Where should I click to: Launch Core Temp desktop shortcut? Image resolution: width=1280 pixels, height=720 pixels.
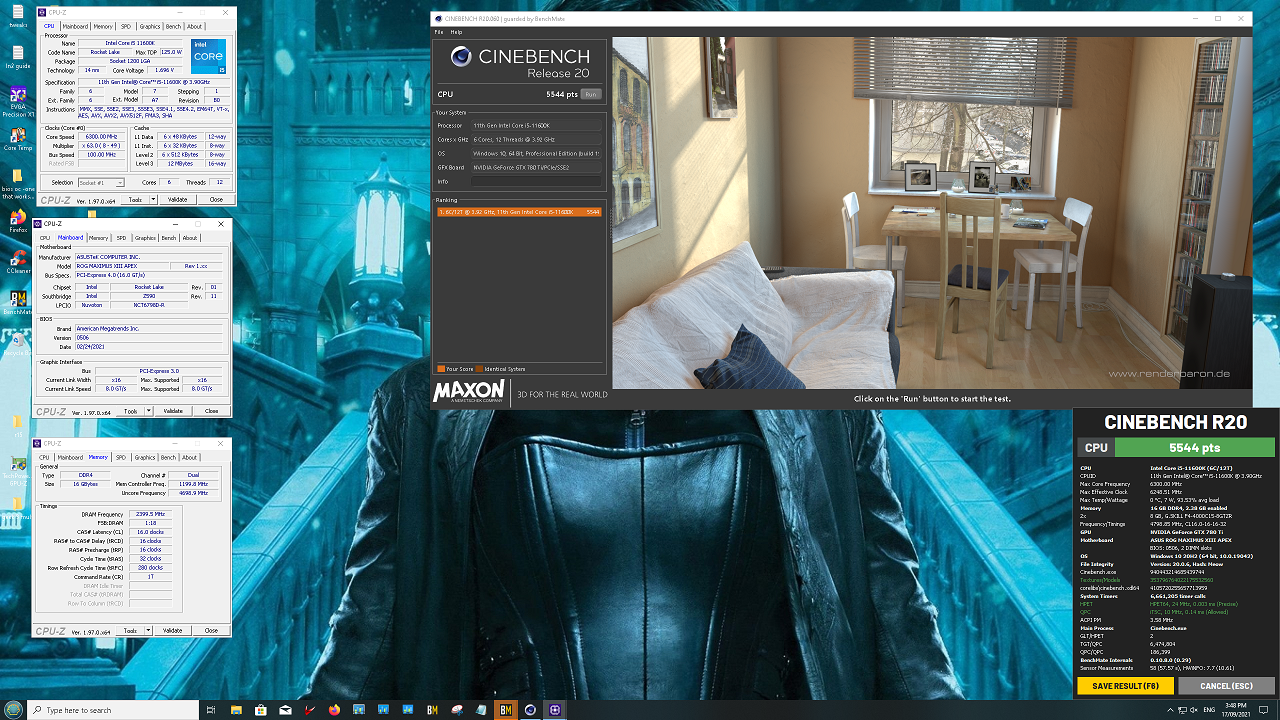[x=17, y=138]
